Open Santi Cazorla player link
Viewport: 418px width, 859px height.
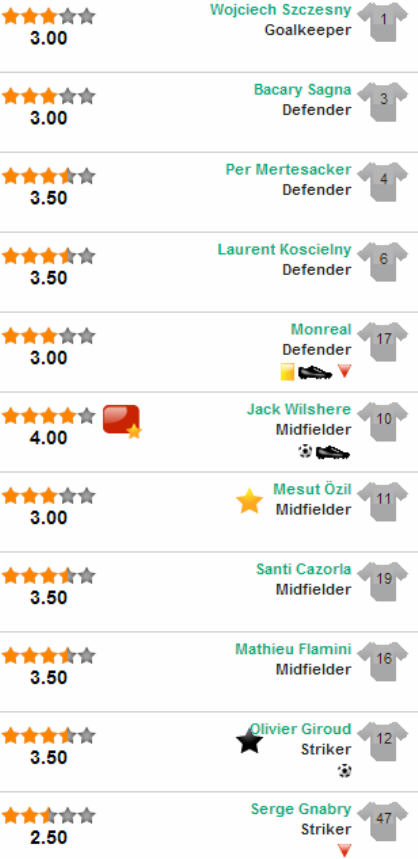[x=304, y=569]
